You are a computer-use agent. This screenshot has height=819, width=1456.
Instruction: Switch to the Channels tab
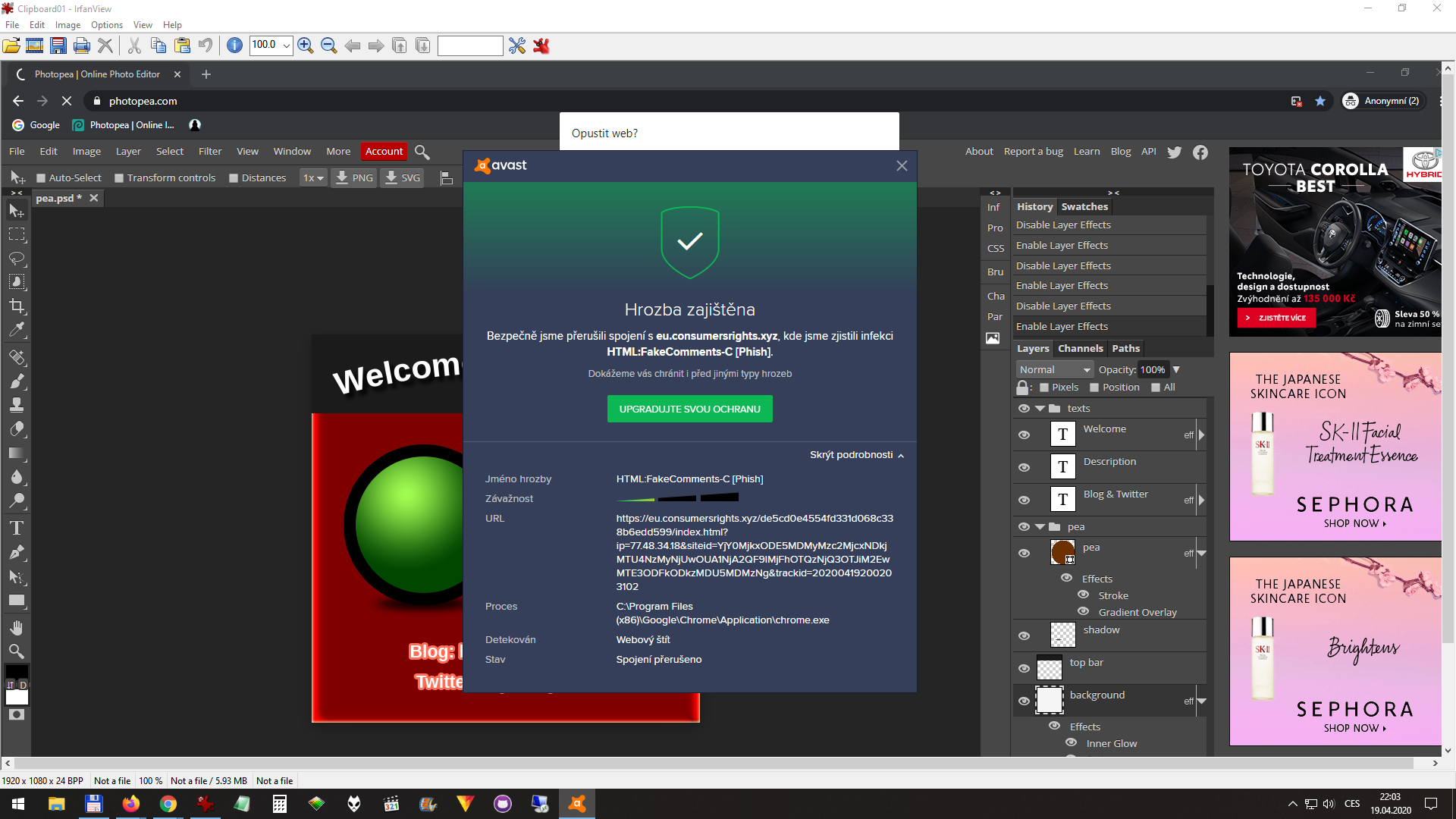click(x=1080, y=348)
